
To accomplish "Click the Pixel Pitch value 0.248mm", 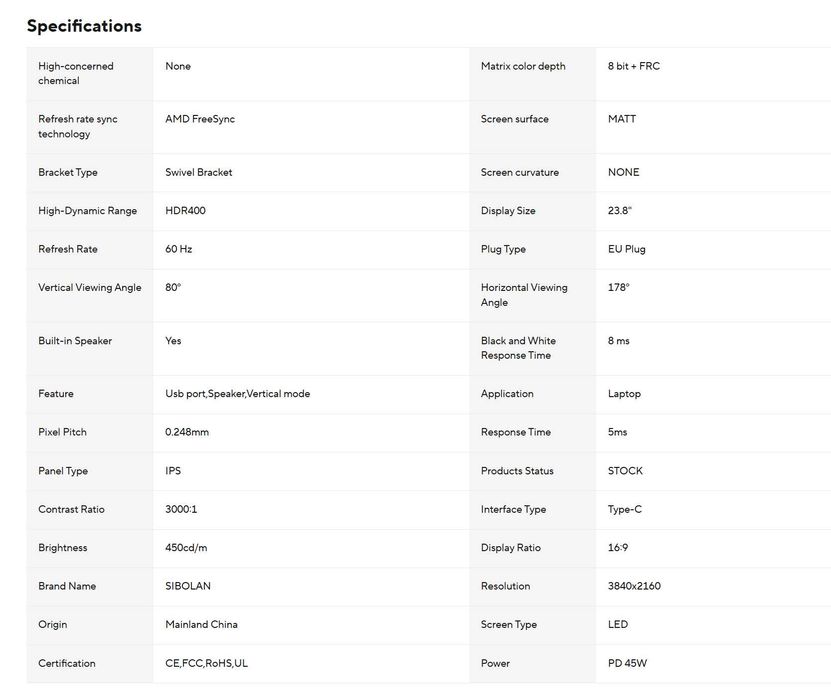I will coord(187,432).
